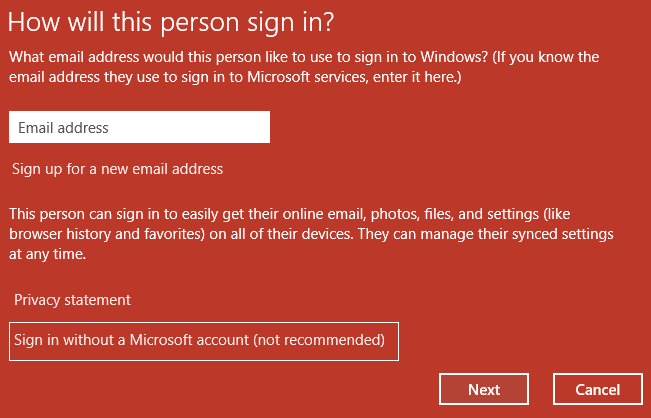This screenshot has height=418, width=651.
Task: Click the Email address input field
Action: point(139,127)
